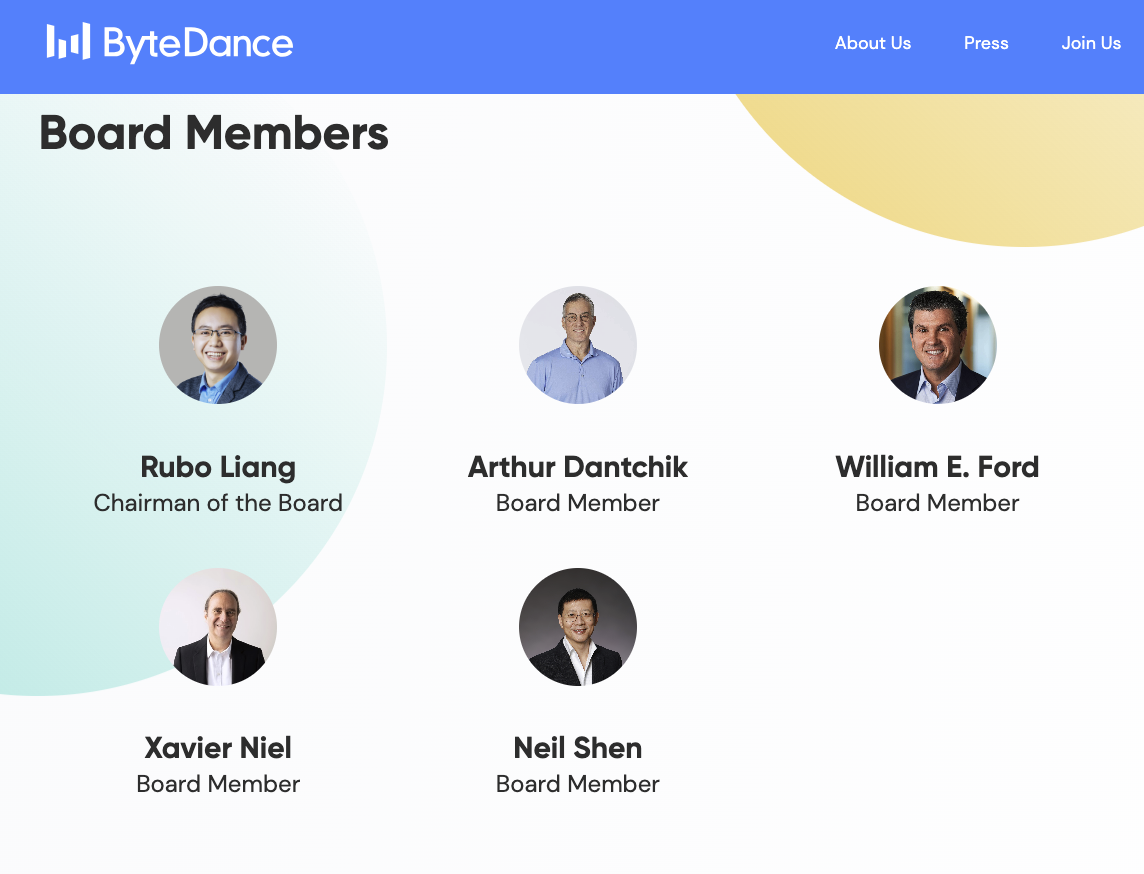Select Board Member label below William E. Ford

(x=937, y=503)
